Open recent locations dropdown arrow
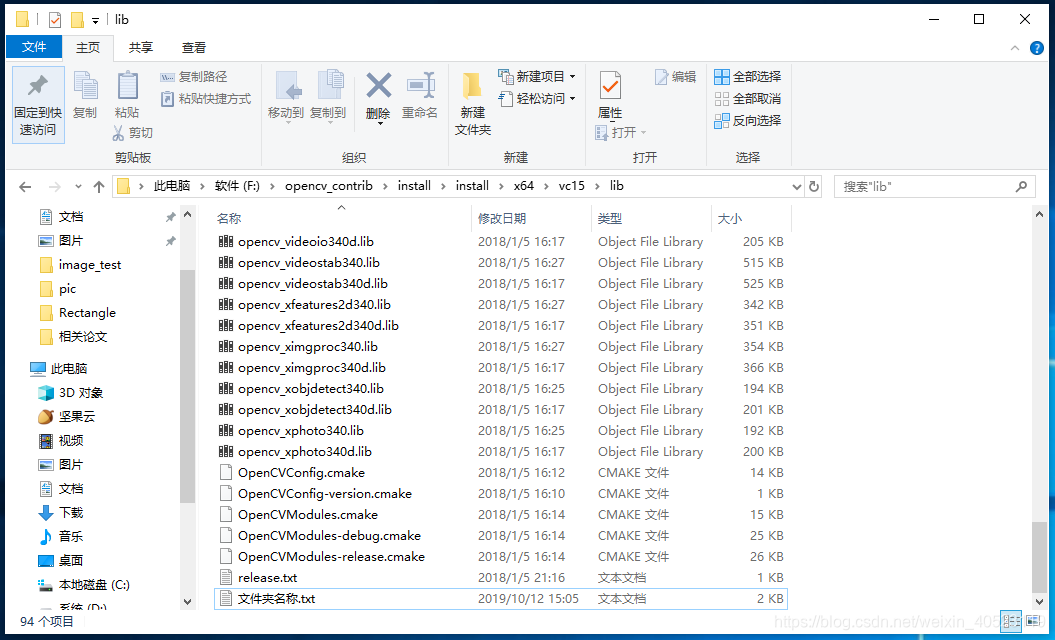The height and width of the screenshot is (640, 1055). (78, 186)
